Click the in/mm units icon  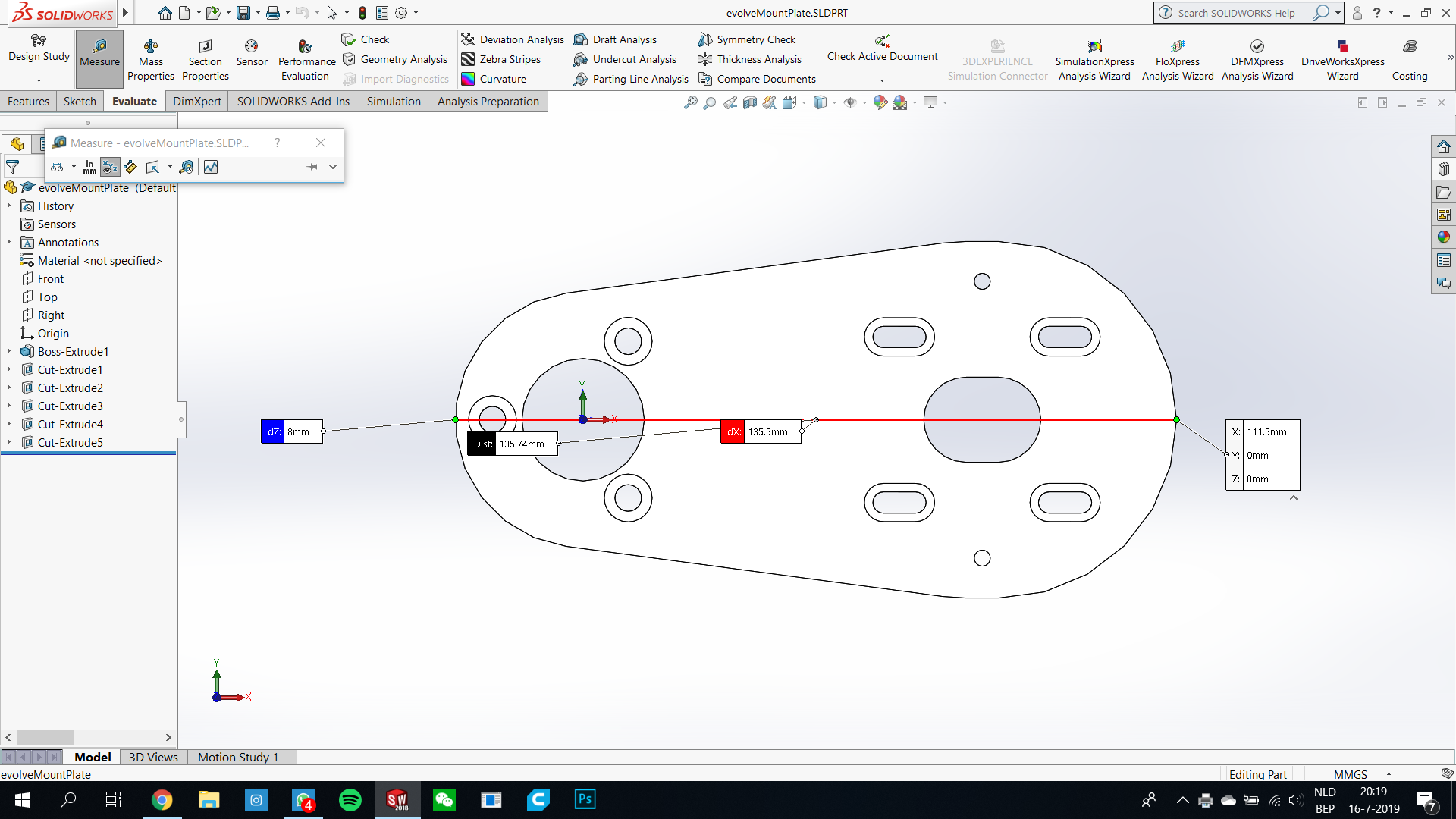[x=89, y=167]
